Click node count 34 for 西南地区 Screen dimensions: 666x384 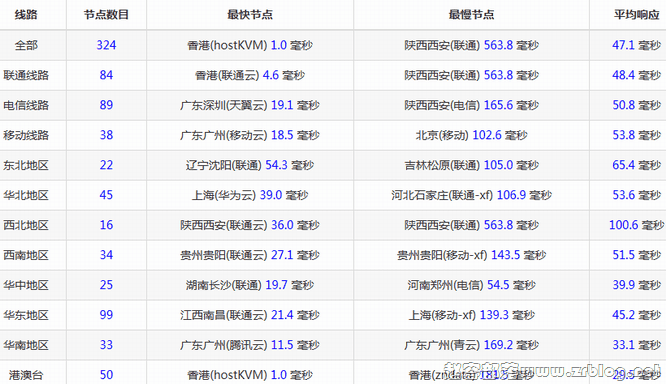pyautogui.click(x=106, y=255)
